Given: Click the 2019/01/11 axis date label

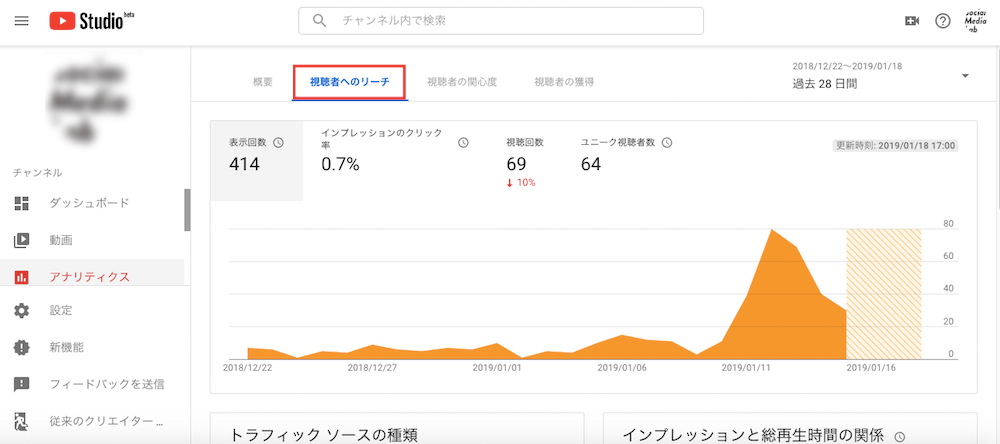Looking at the screenshot, I should pos(746,368).
